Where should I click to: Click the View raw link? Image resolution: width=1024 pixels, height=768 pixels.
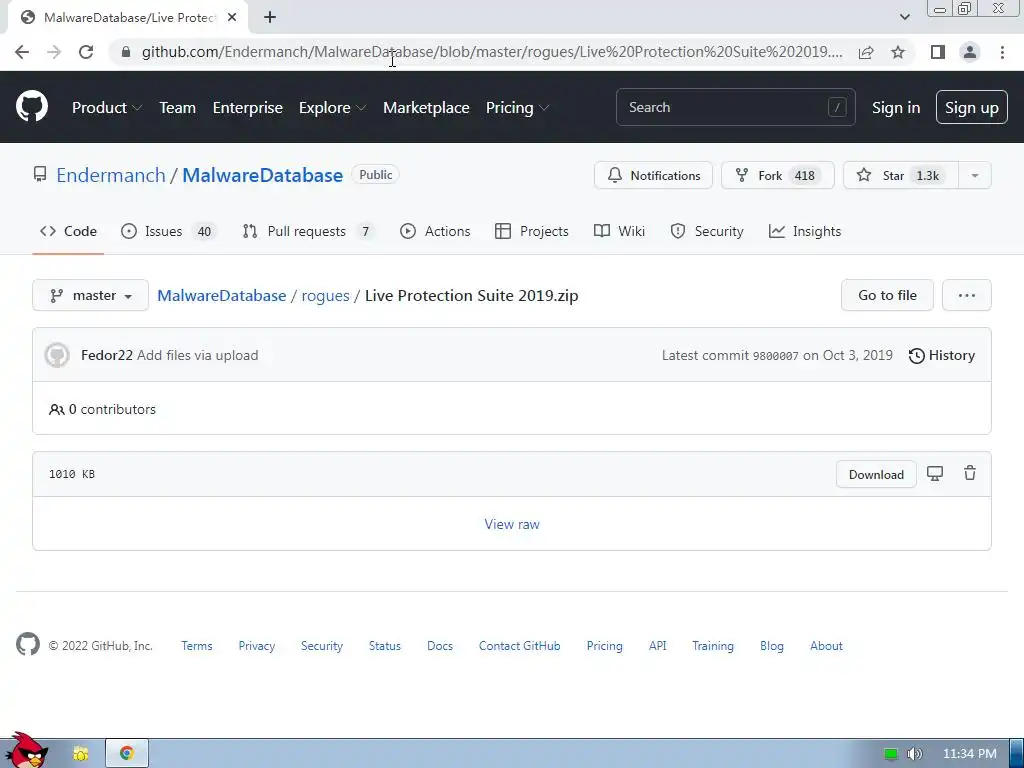click(x=512, y=524)
